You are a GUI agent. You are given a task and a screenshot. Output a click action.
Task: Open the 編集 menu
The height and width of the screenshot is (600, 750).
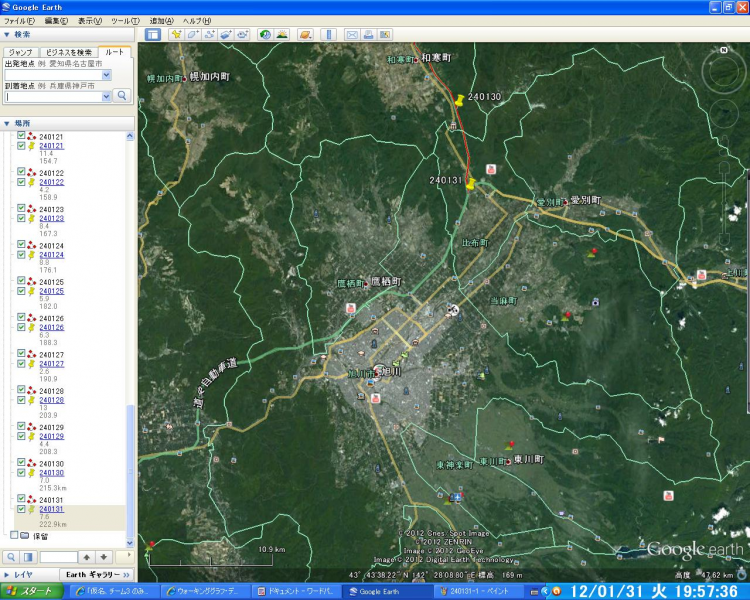[56, 21]
